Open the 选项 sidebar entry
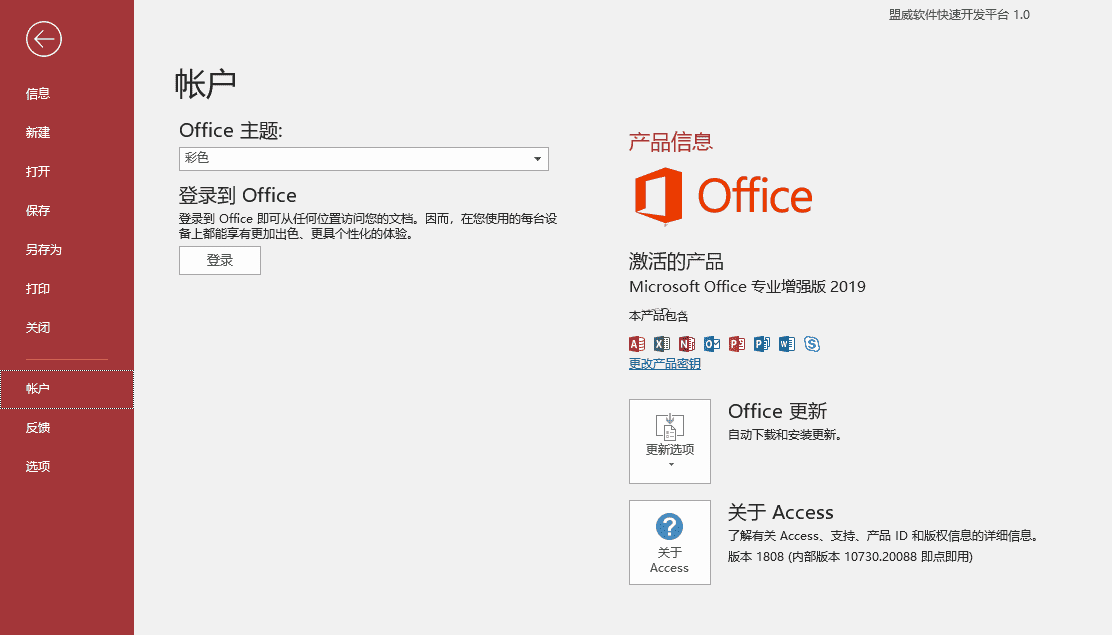This screenshot has height=635, width=1112. tap(38, 467)
